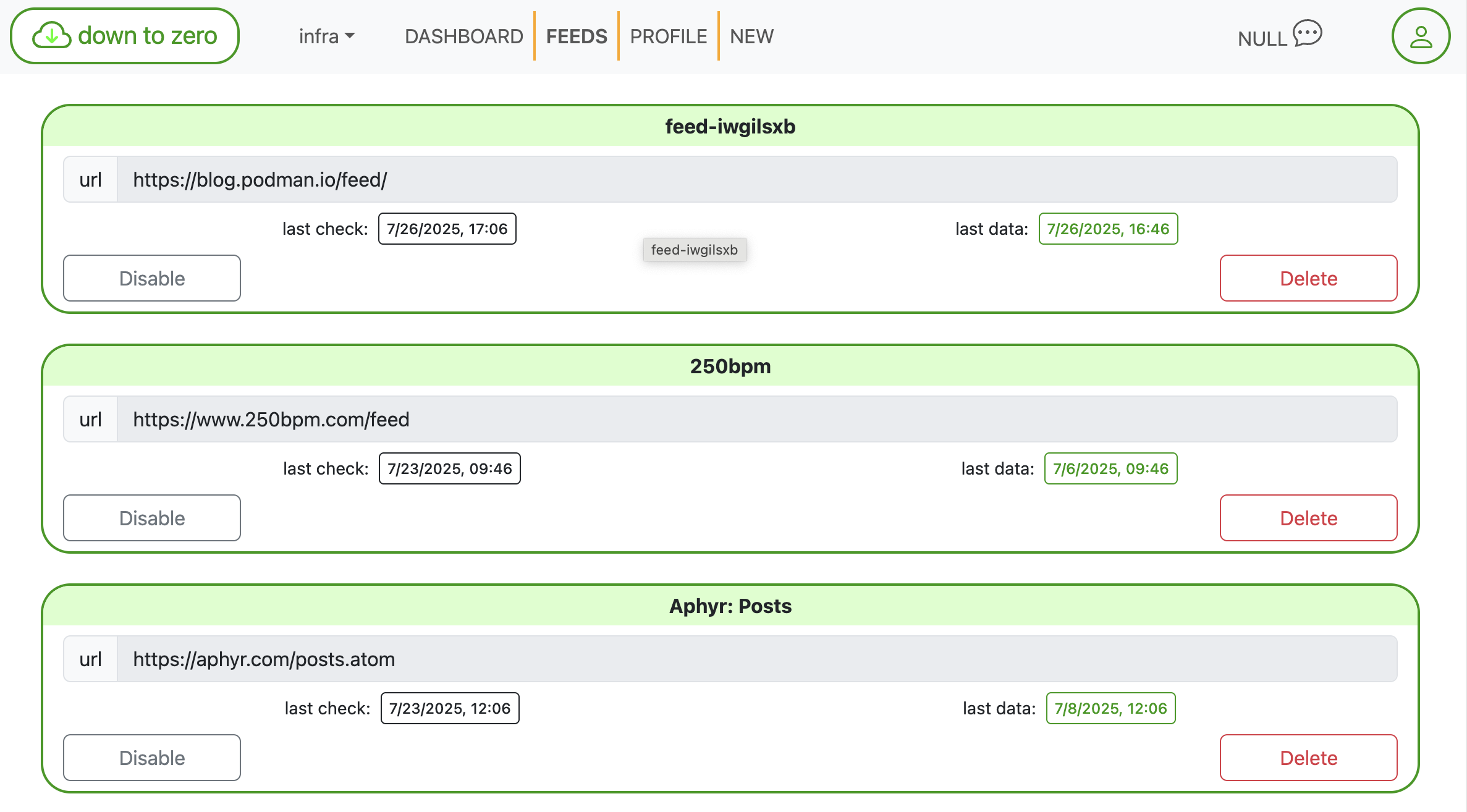This screenshot has width=1467, height=812.
Task: Click the NULL chat bubble icon
Action: (1307, 33)
